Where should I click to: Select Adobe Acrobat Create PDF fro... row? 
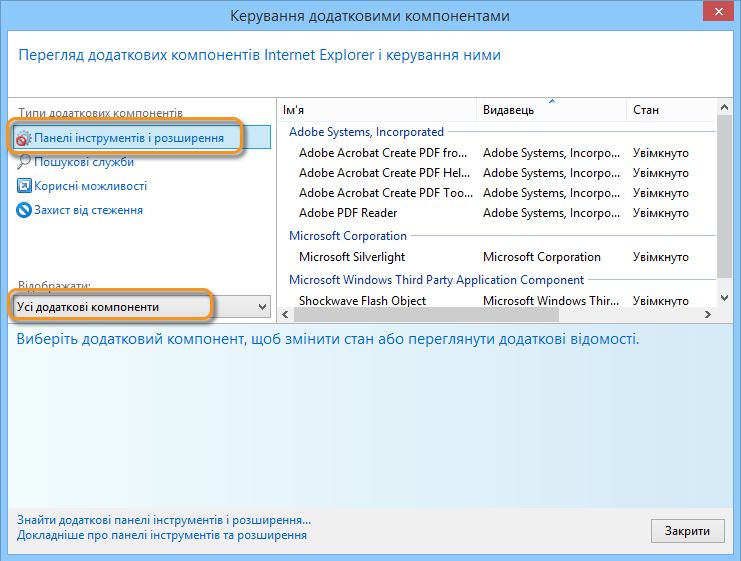[497, 153]
